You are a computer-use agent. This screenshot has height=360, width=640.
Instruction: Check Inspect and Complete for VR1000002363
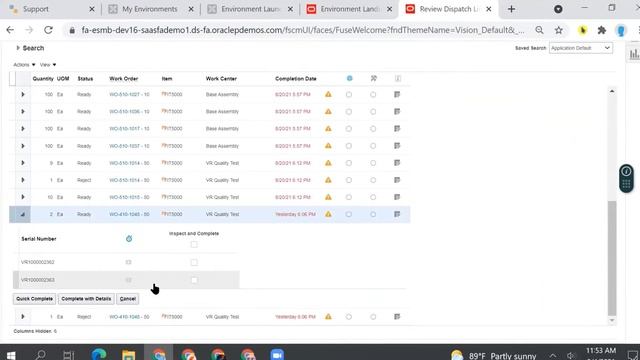point(194,280)
